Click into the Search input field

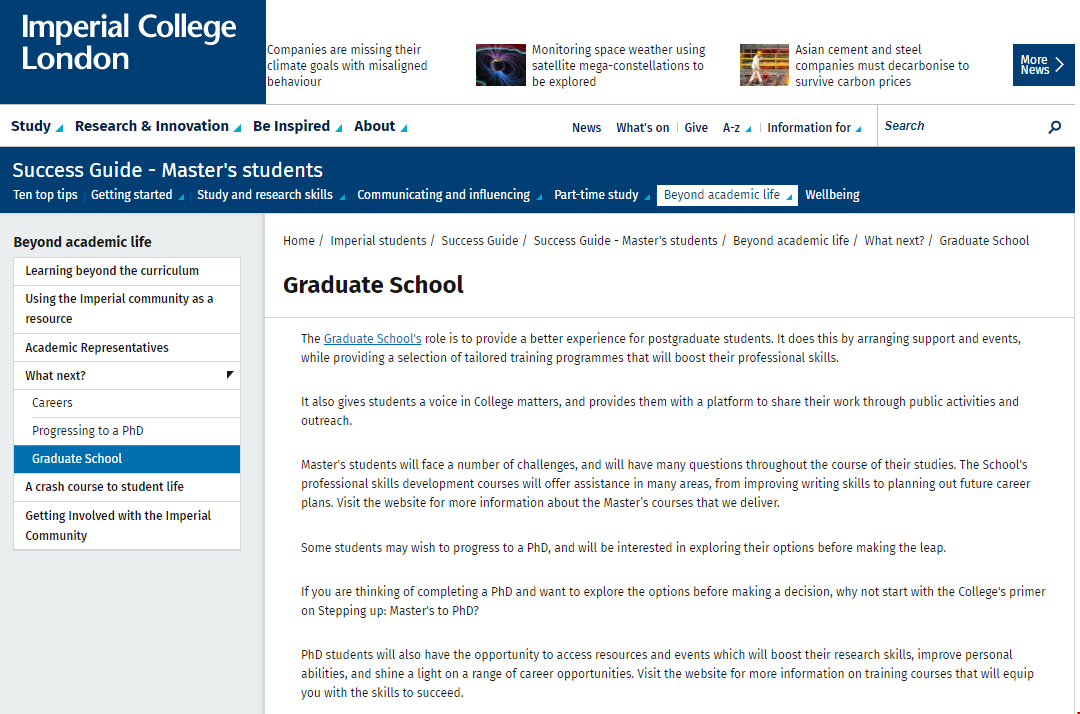(x=960, y=126)
